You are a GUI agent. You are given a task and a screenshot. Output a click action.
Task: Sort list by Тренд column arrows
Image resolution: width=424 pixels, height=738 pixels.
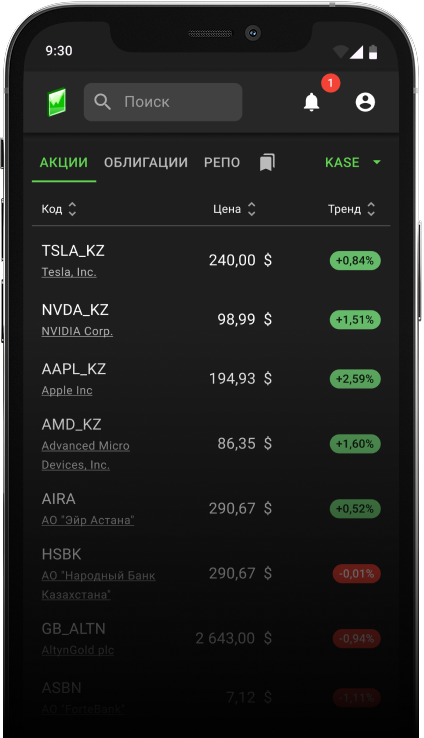pos(371,209)
